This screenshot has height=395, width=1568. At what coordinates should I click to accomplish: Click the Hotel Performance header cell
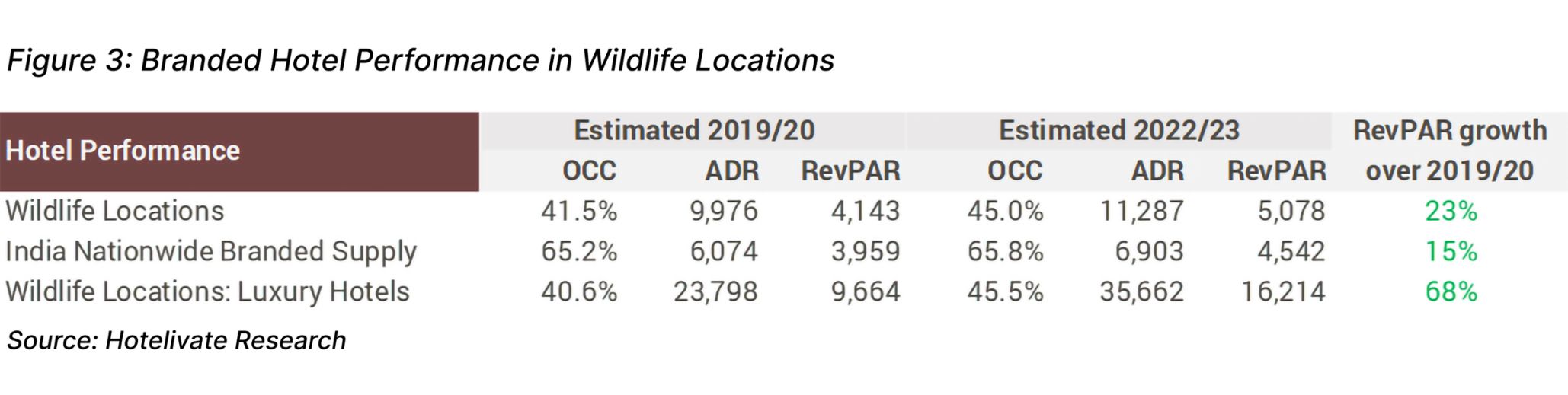click(239, 151)
